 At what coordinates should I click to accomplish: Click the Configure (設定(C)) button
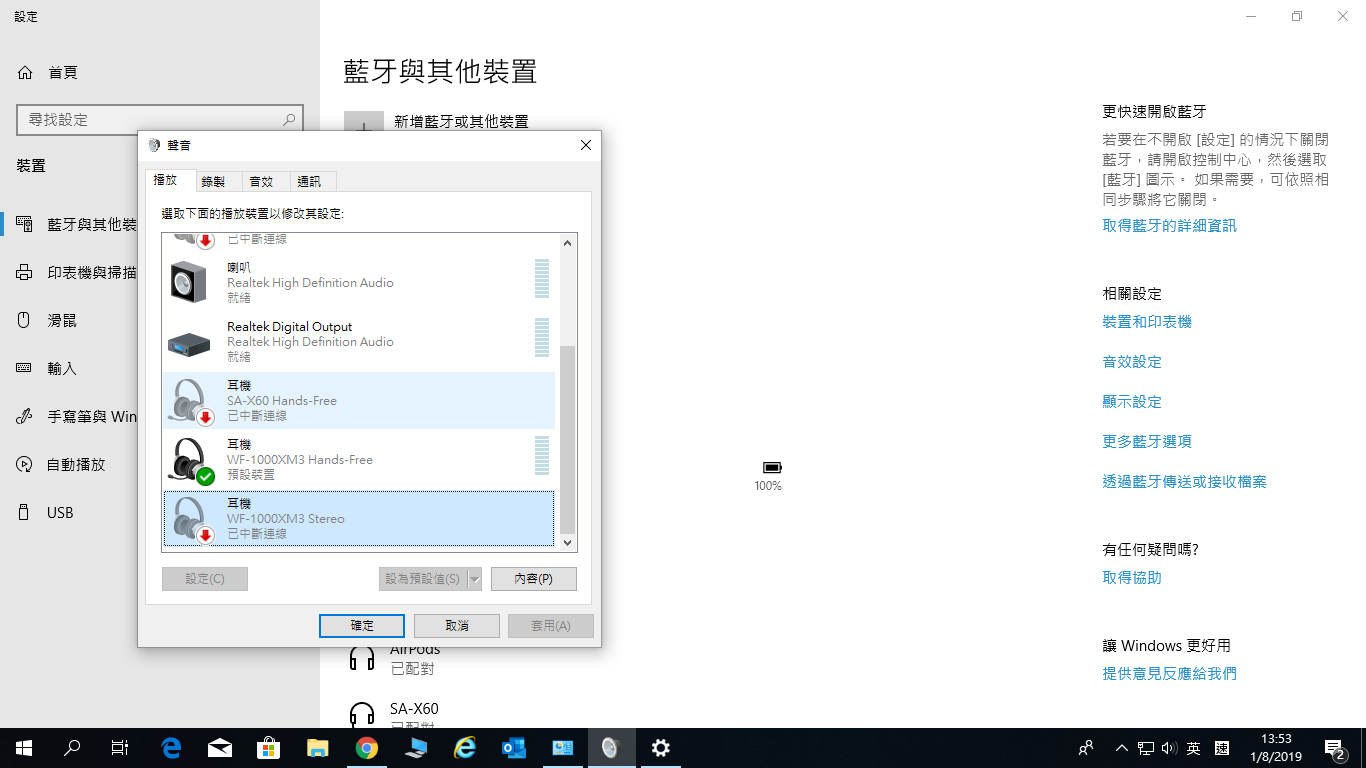205,579
